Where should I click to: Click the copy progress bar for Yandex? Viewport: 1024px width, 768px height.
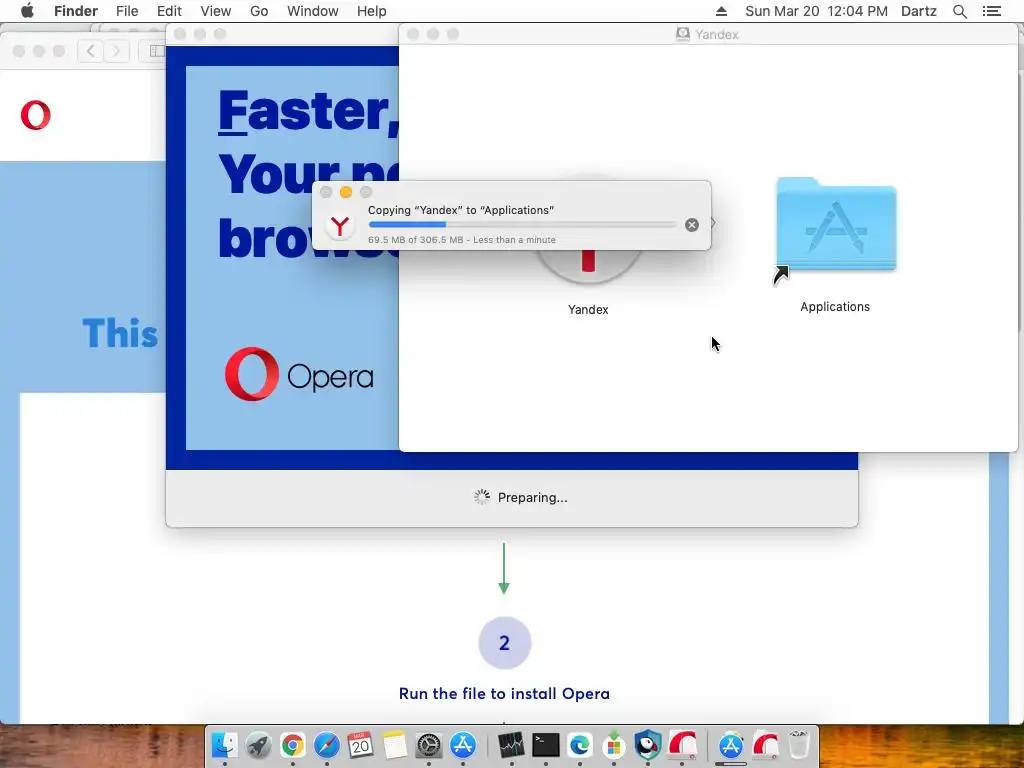pyautogui.click(x=522, y=225)
